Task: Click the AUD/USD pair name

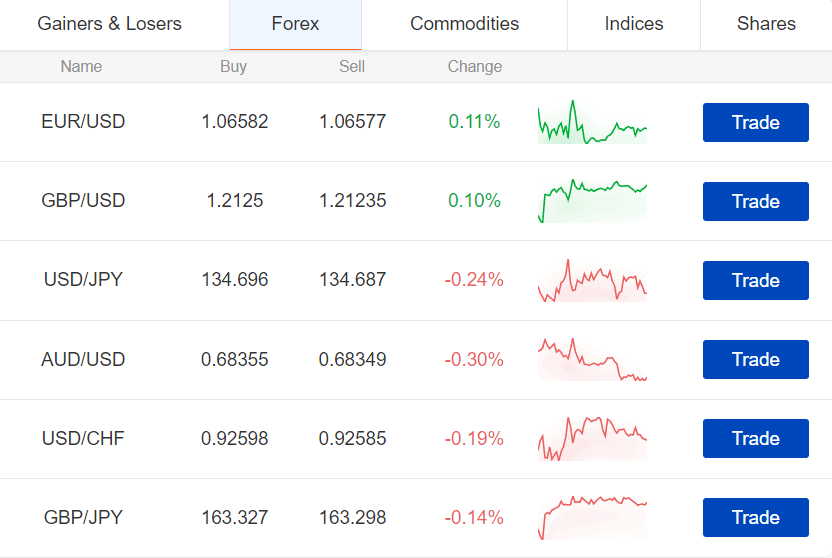Action: pyautogui.click(x=83, y=360)
